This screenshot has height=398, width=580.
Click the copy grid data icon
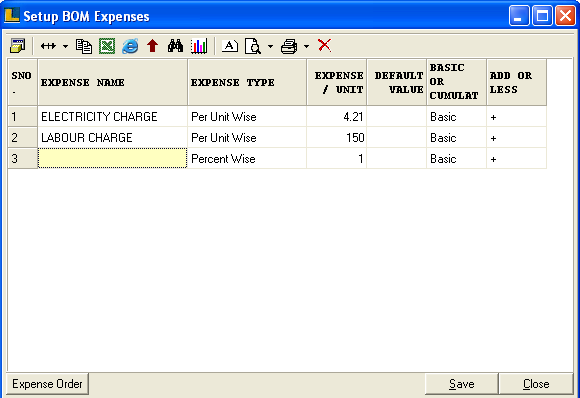point(84,46)
